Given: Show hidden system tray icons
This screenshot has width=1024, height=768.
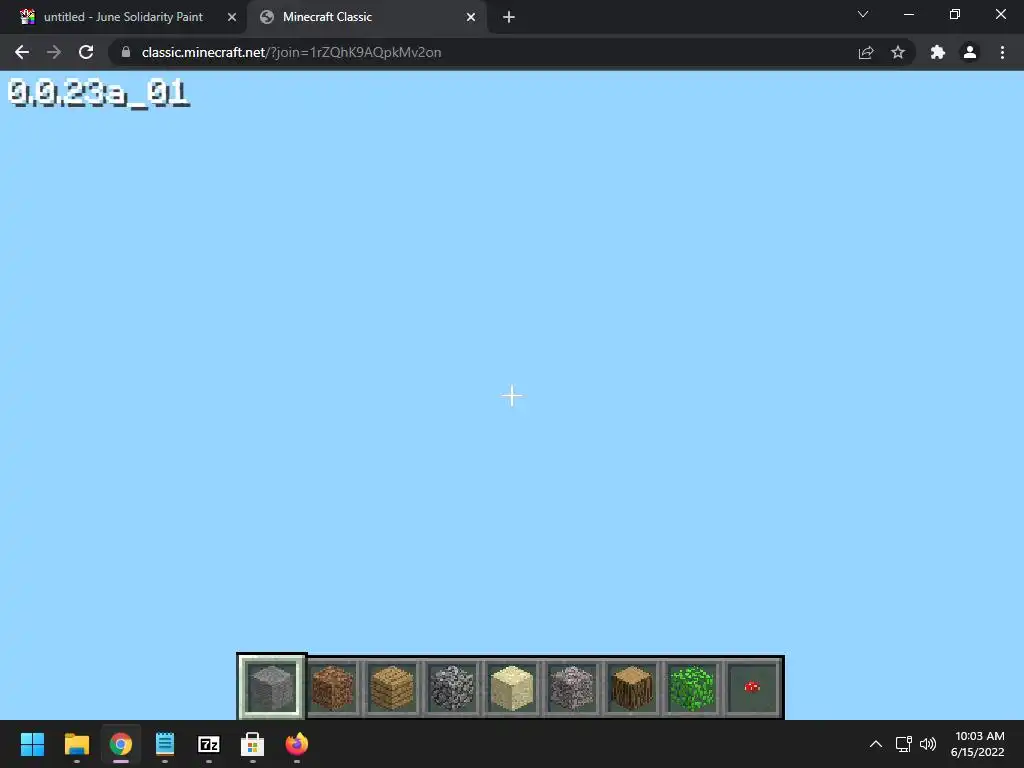Looking at the screenshot, I should click(x=876, y=744).
